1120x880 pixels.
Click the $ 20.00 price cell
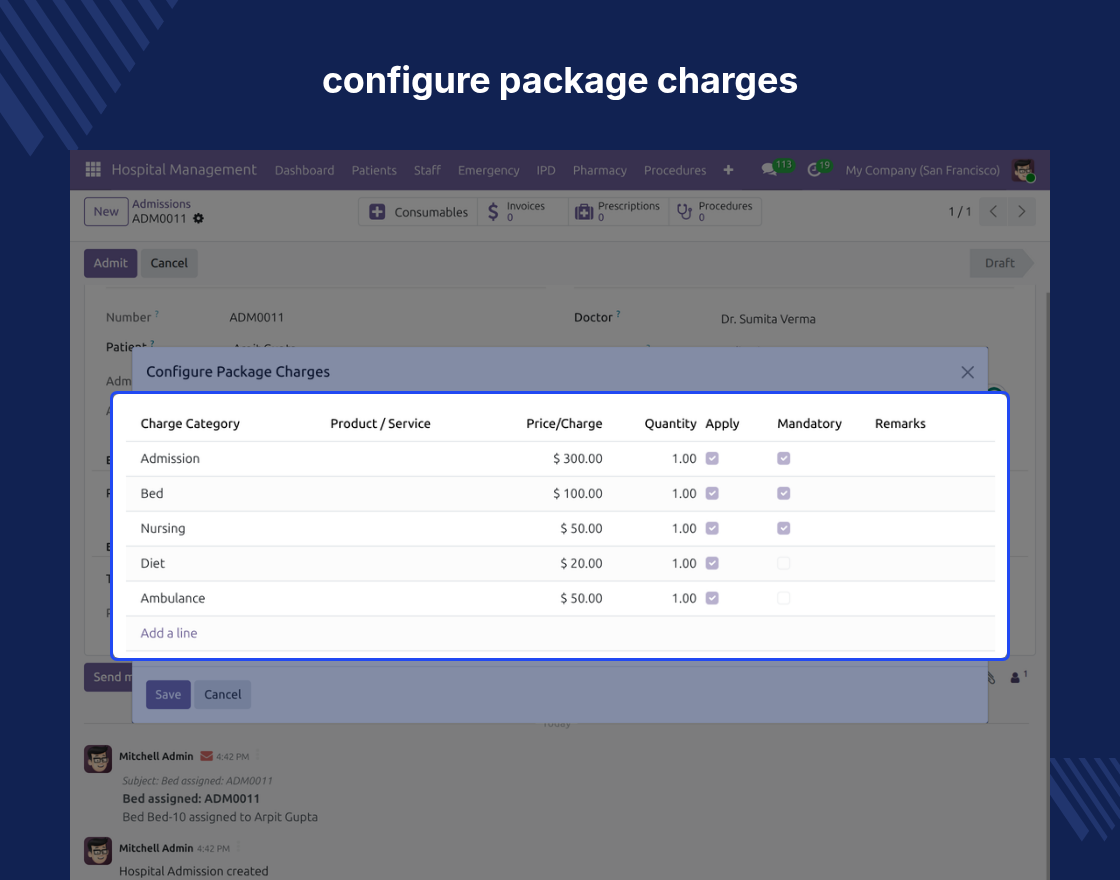(581, 564)
